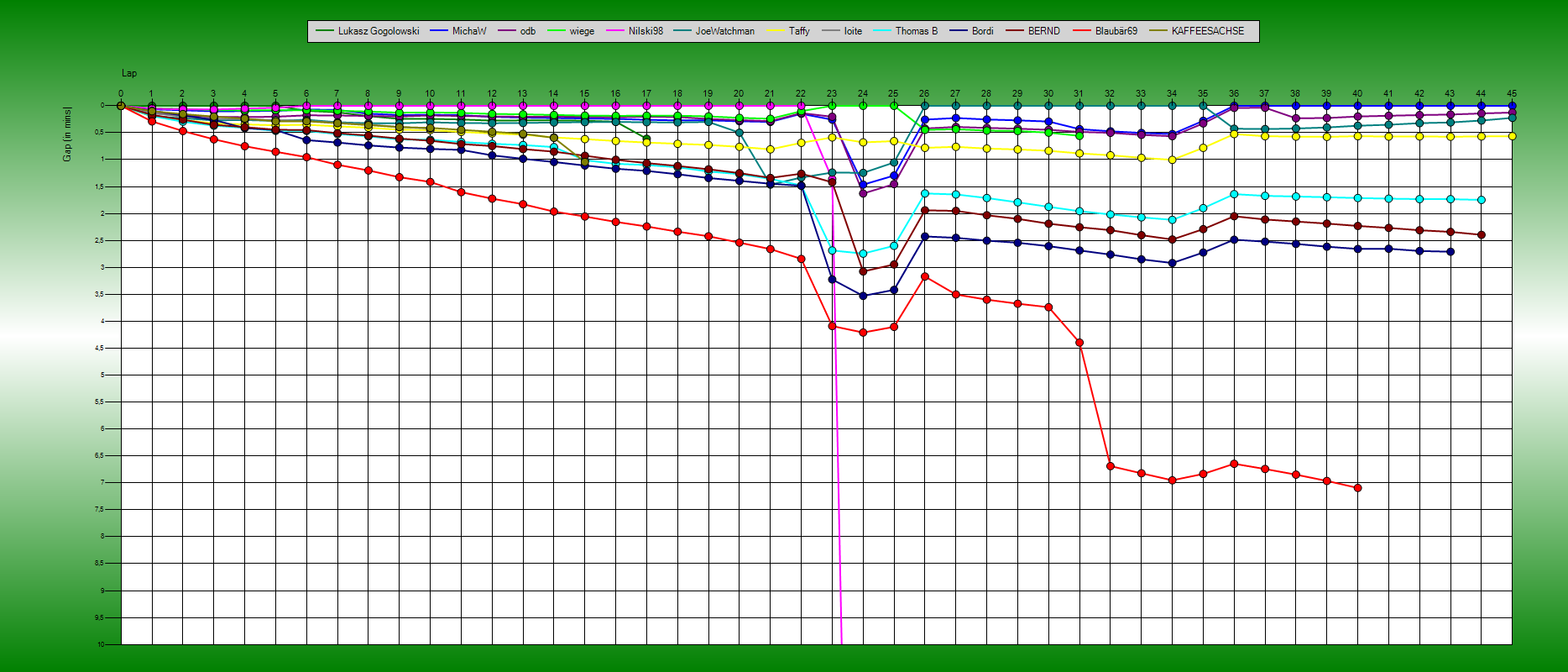This screenshot has width=1568, height=672.
Task: Select Bordi dark blue point at lap 24
Action: click(x=863, y=296)
